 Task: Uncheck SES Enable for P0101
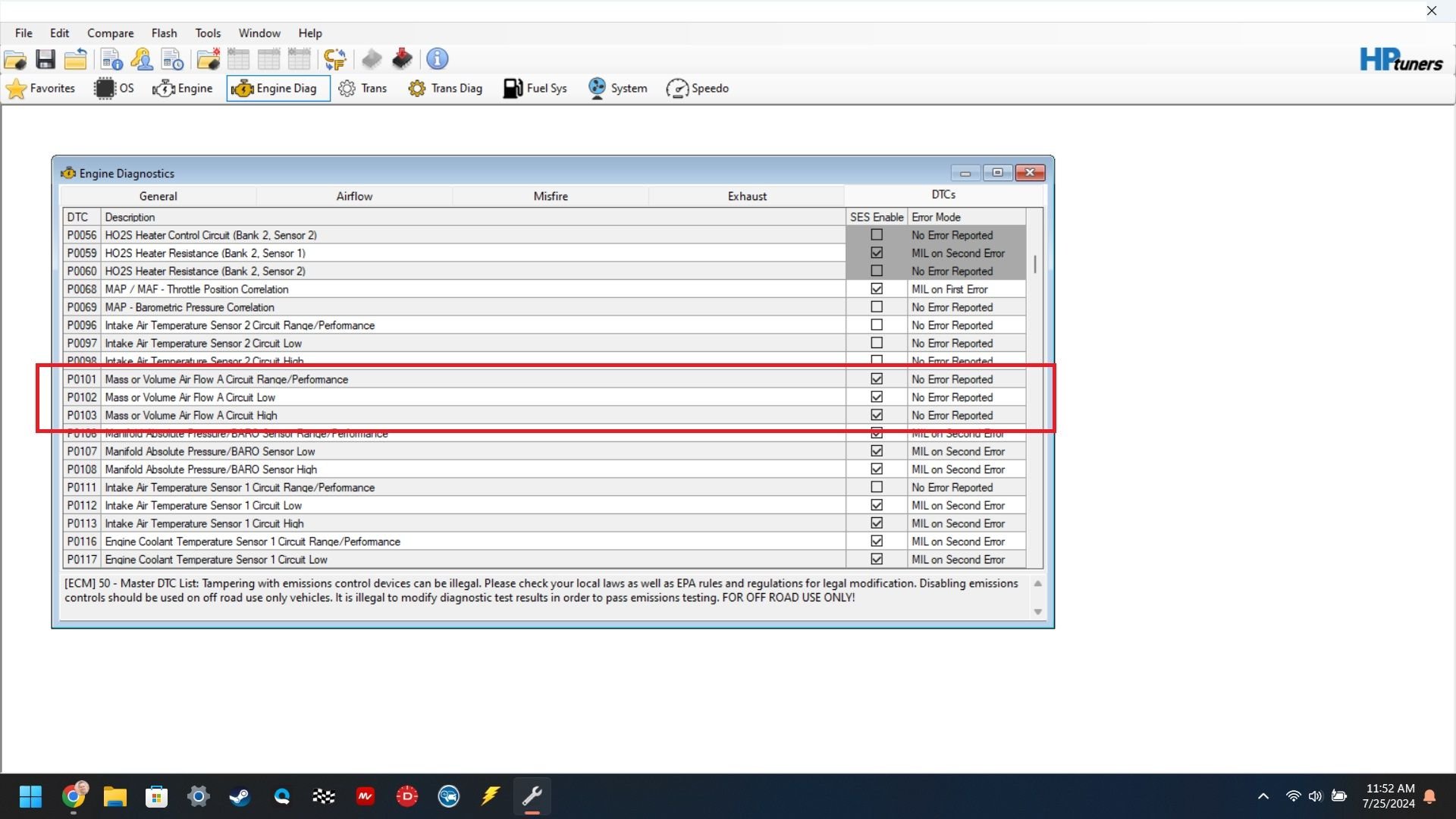(877, 379)
